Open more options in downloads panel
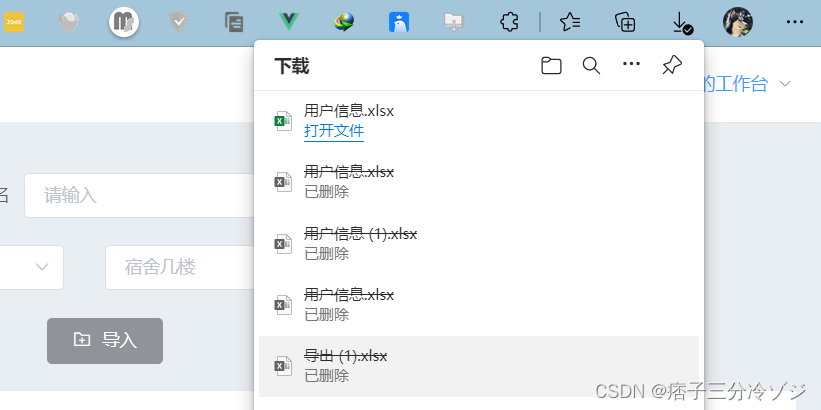The width and height of the screenshot is (821, 410). [631, 64]
